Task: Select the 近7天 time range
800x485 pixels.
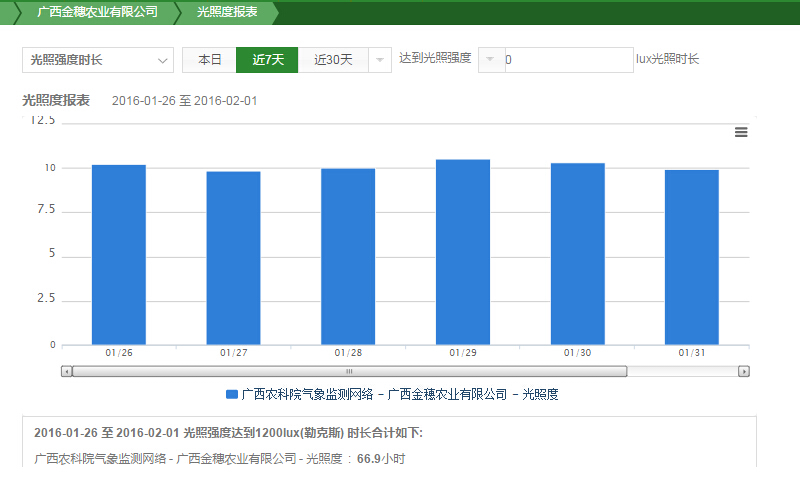Action: (x=267, y=60)
